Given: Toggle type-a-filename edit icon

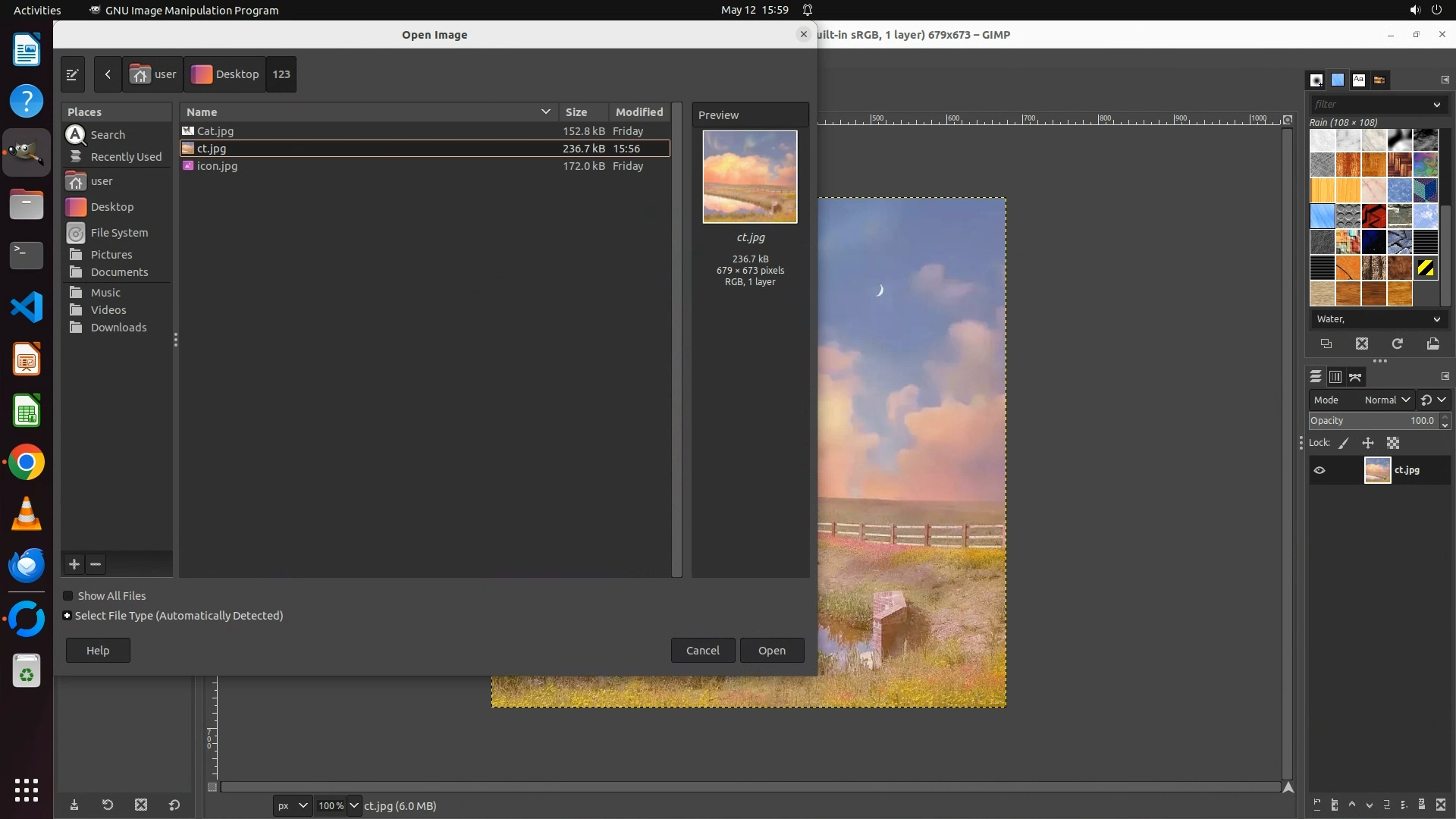Looking at the screenshot, I should pyautogui.click(x=73, y=74).
